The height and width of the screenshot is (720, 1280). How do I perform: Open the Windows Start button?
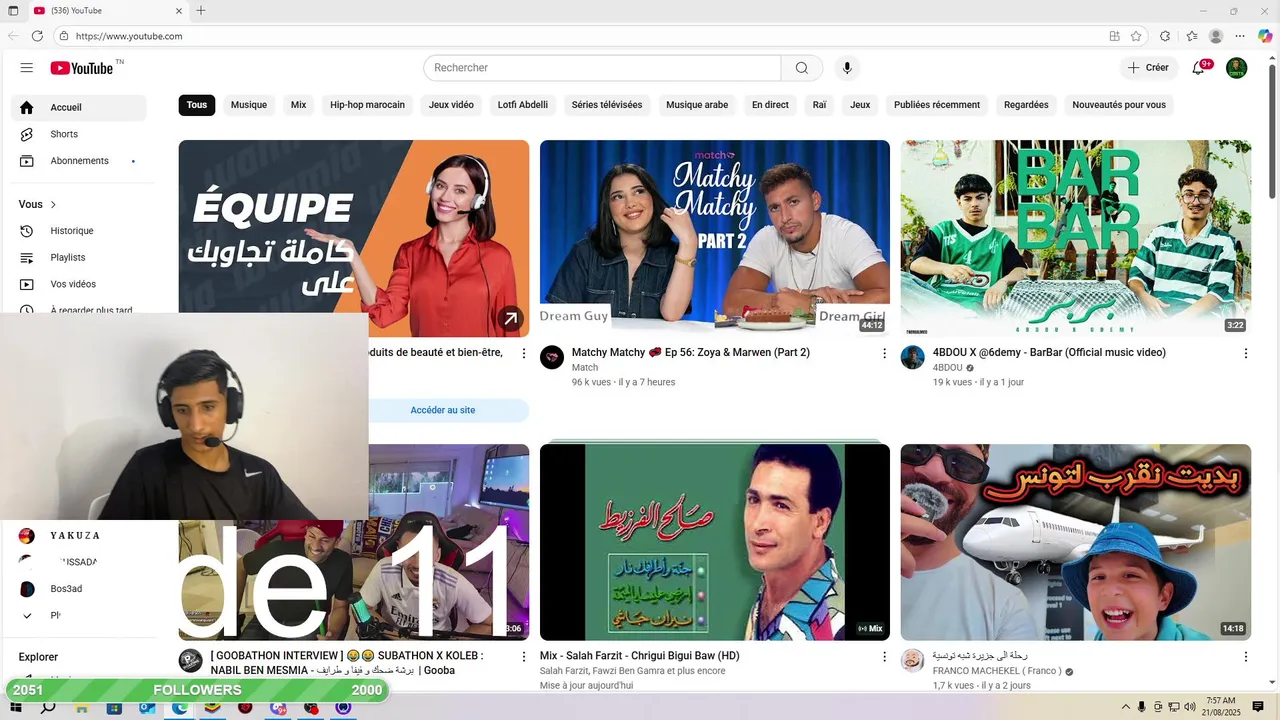pyautogui.click(x=16, y=707)
